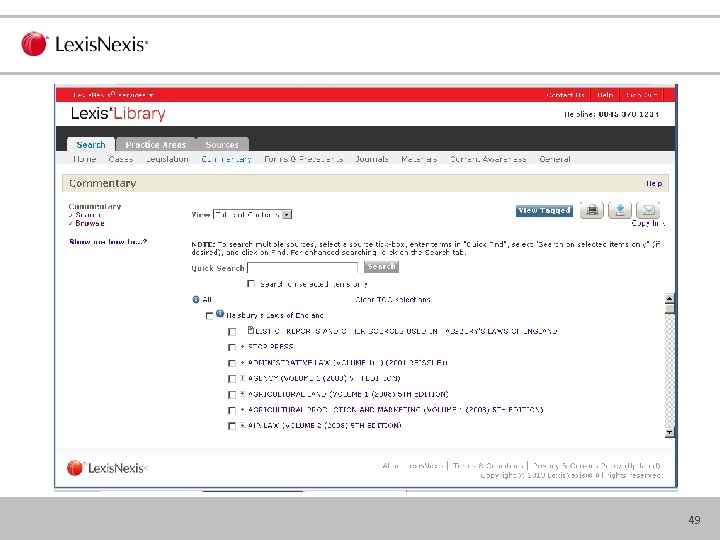Image resolution: width=720 pixels, height=540 pixels.
Task: Click the Copy link text
Action: point(648,223)
